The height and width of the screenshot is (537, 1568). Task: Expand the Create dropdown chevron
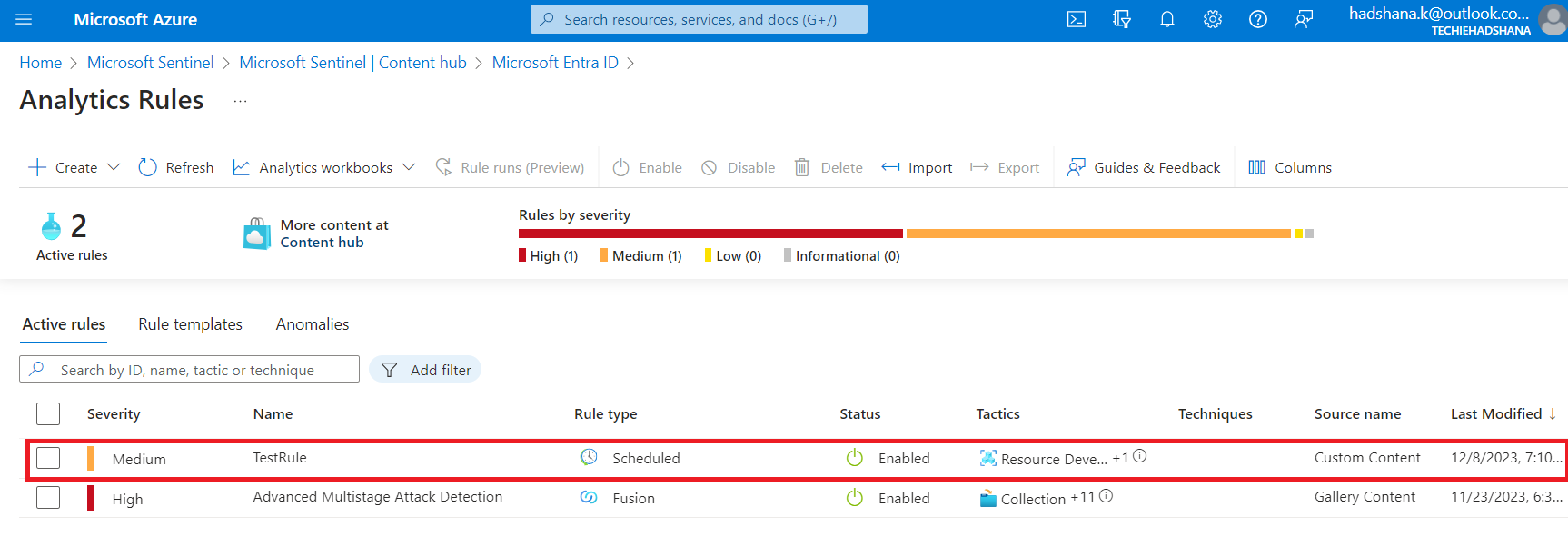click(114, 167)
